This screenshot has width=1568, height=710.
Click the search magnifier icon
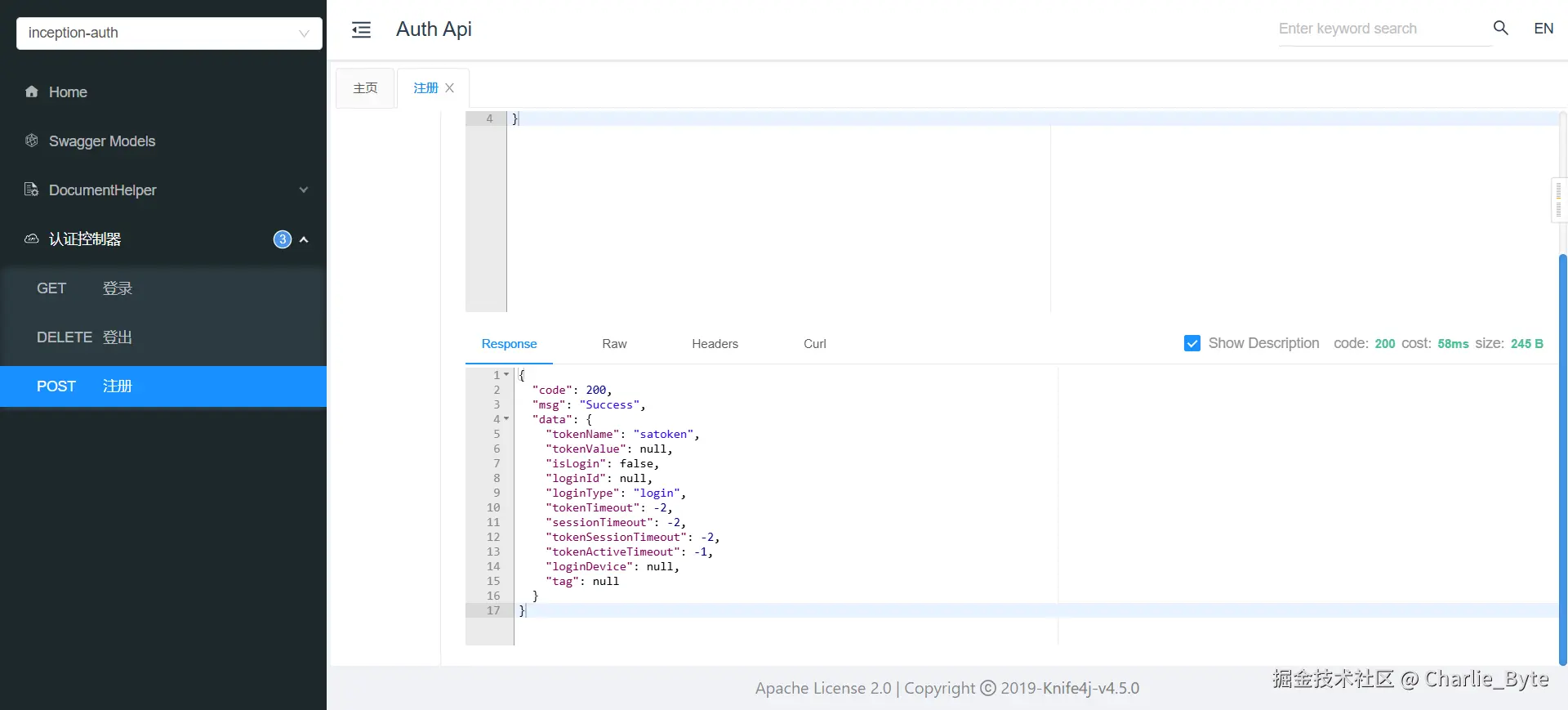pyautogui.click(x=1500, y=28)
